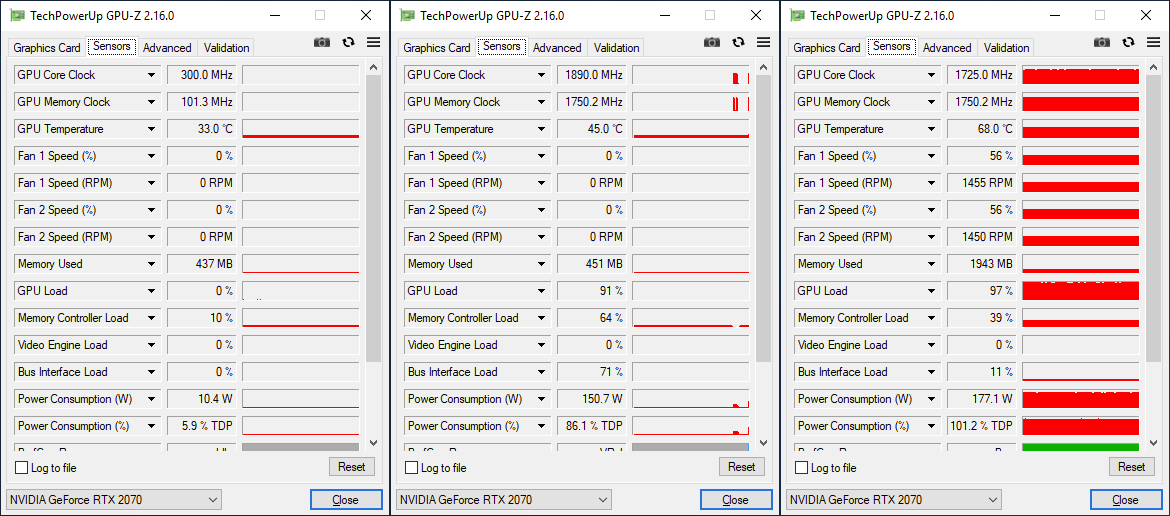Click the GPU Core Clock graph in the right window

1080,75
